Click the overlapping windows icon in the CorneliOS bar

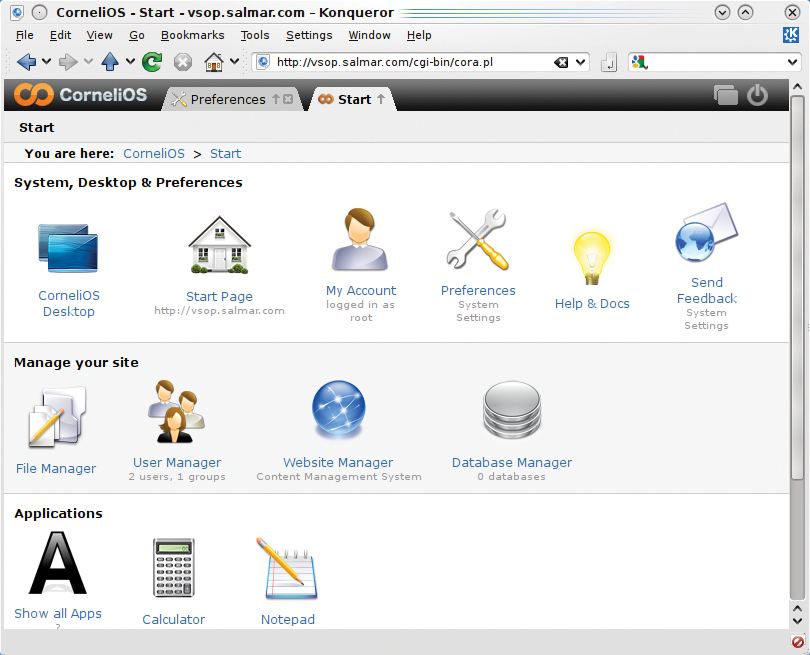click(726, 96)
